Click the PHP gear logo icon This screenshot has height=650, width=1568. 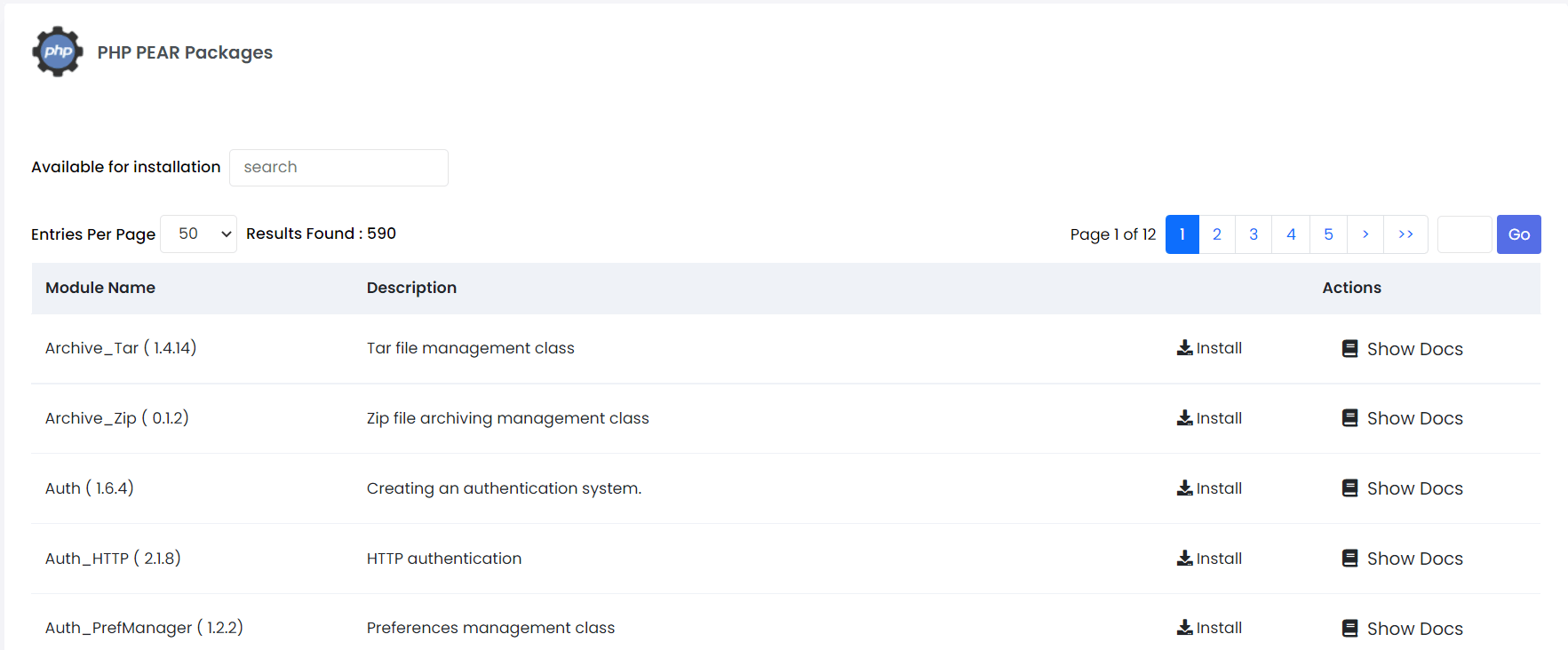58,52
